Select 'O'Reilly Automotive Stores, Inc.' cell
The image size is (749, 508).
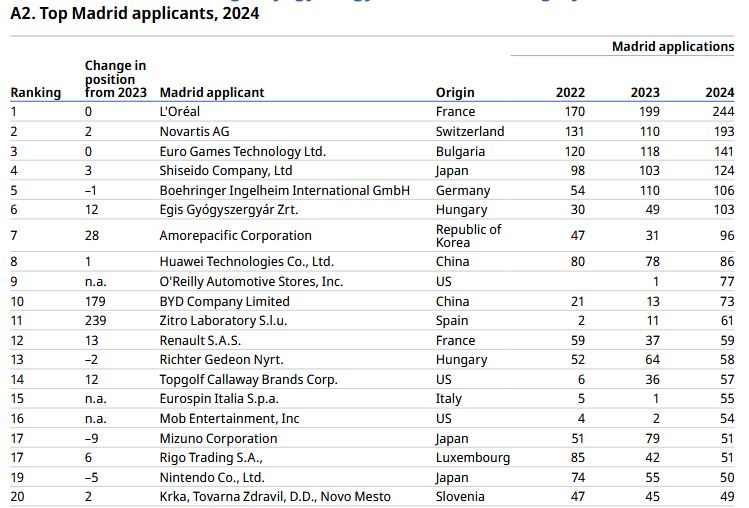coord(251,281)
